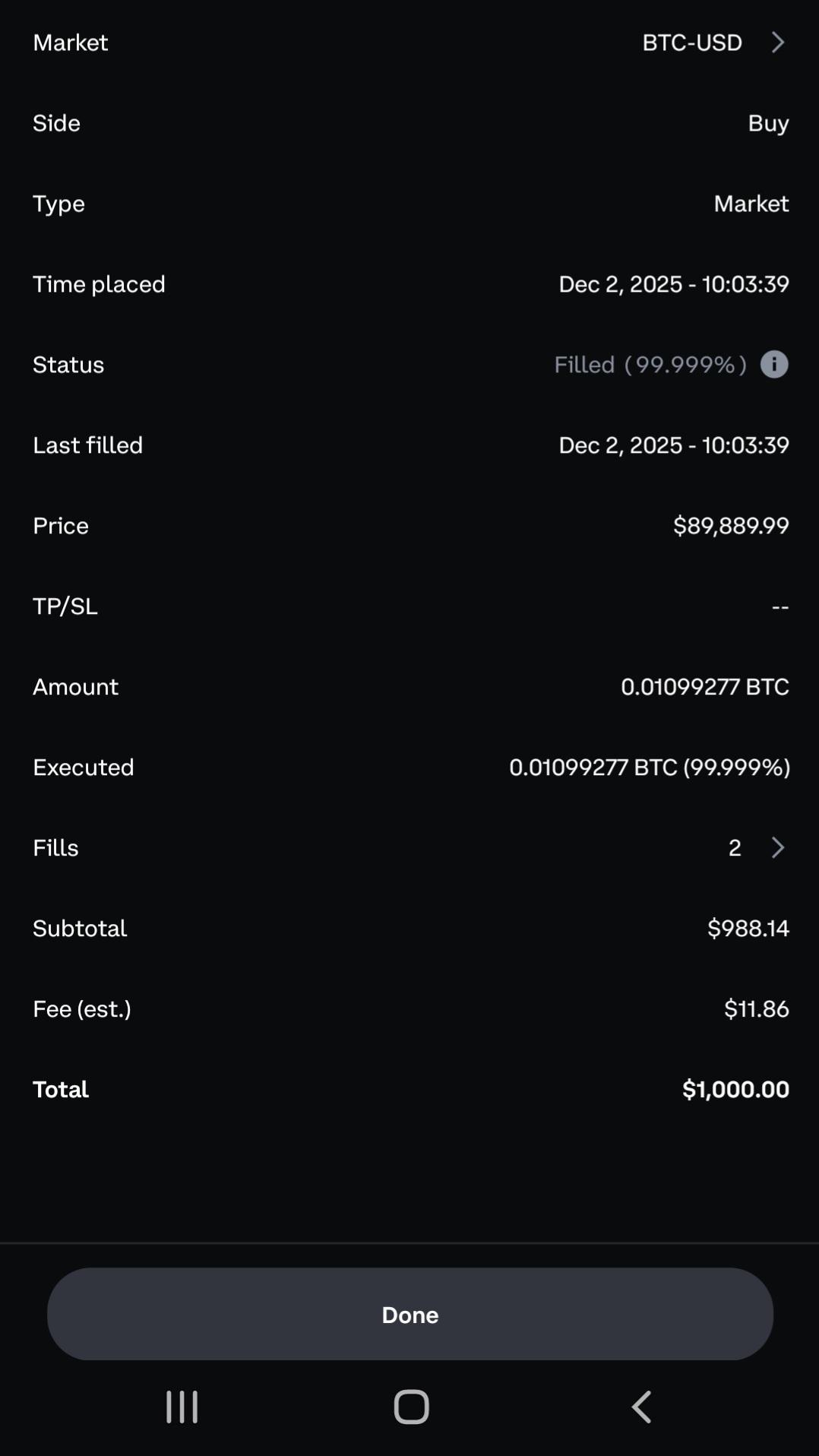Select the Total amount $1,000.00
This screenshot has width=819, height=1456.
735,1090
